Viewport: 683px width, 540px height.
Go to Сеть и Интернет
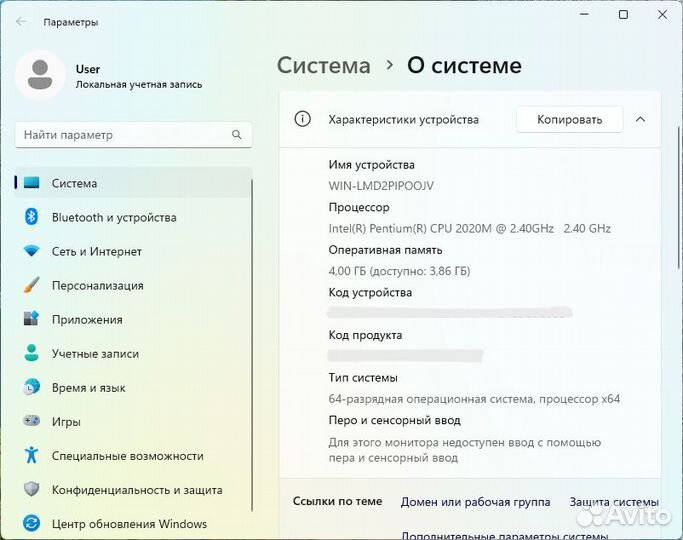click(133, 251)
